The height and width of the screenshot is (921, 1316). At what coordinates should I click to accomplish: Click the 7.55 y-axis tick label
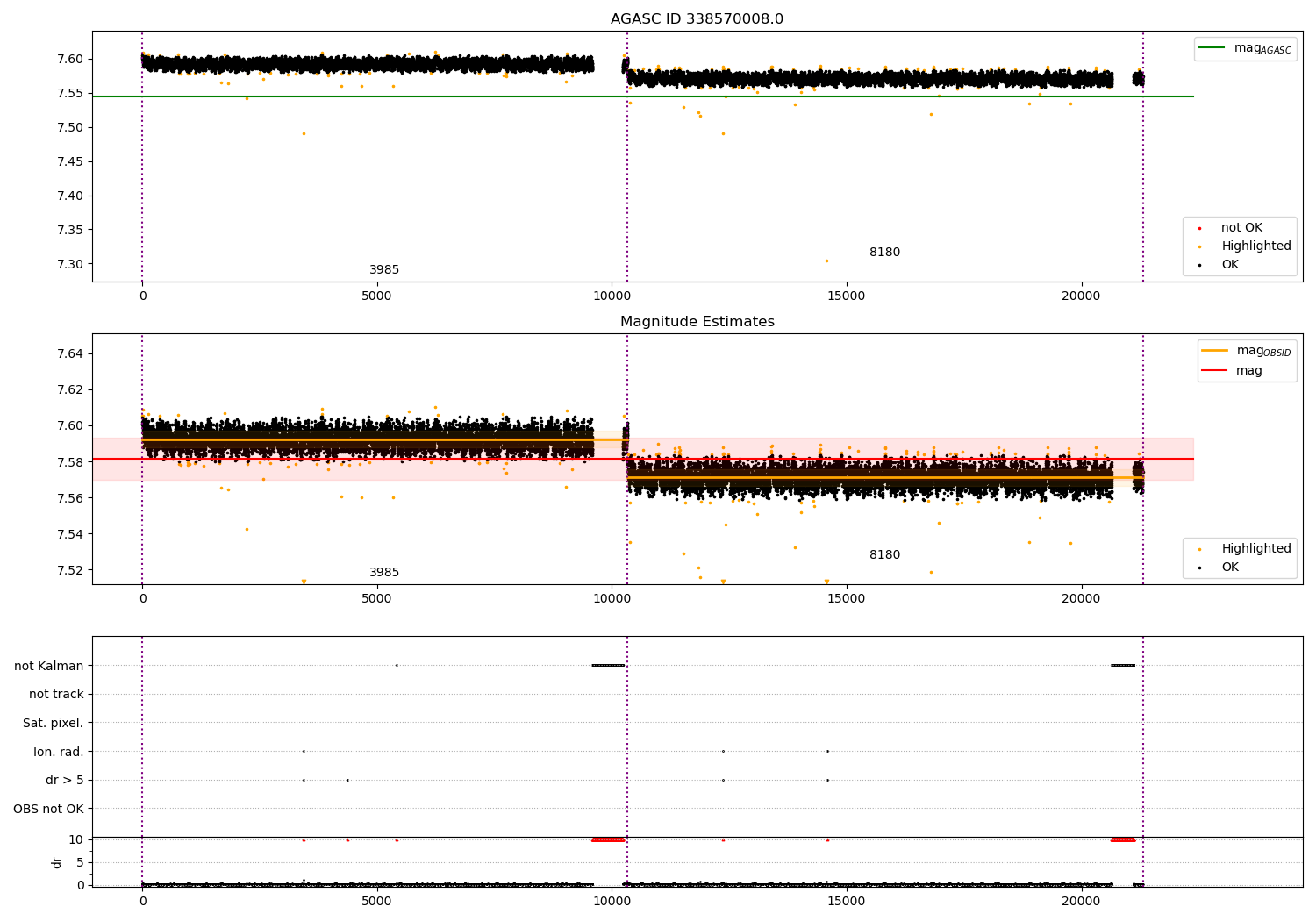(x=72, y=93)
